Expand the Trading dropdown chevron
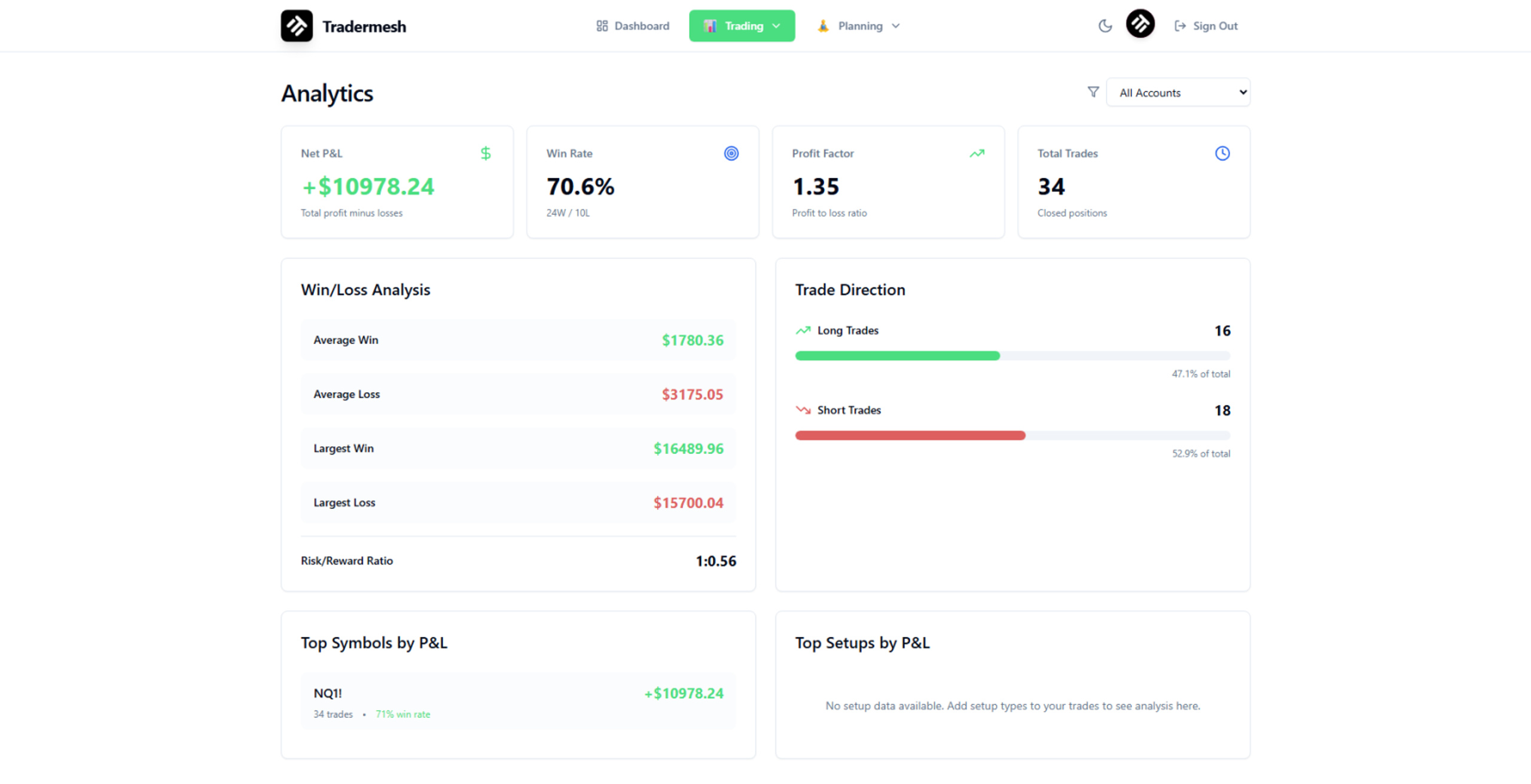 point(776,26)
